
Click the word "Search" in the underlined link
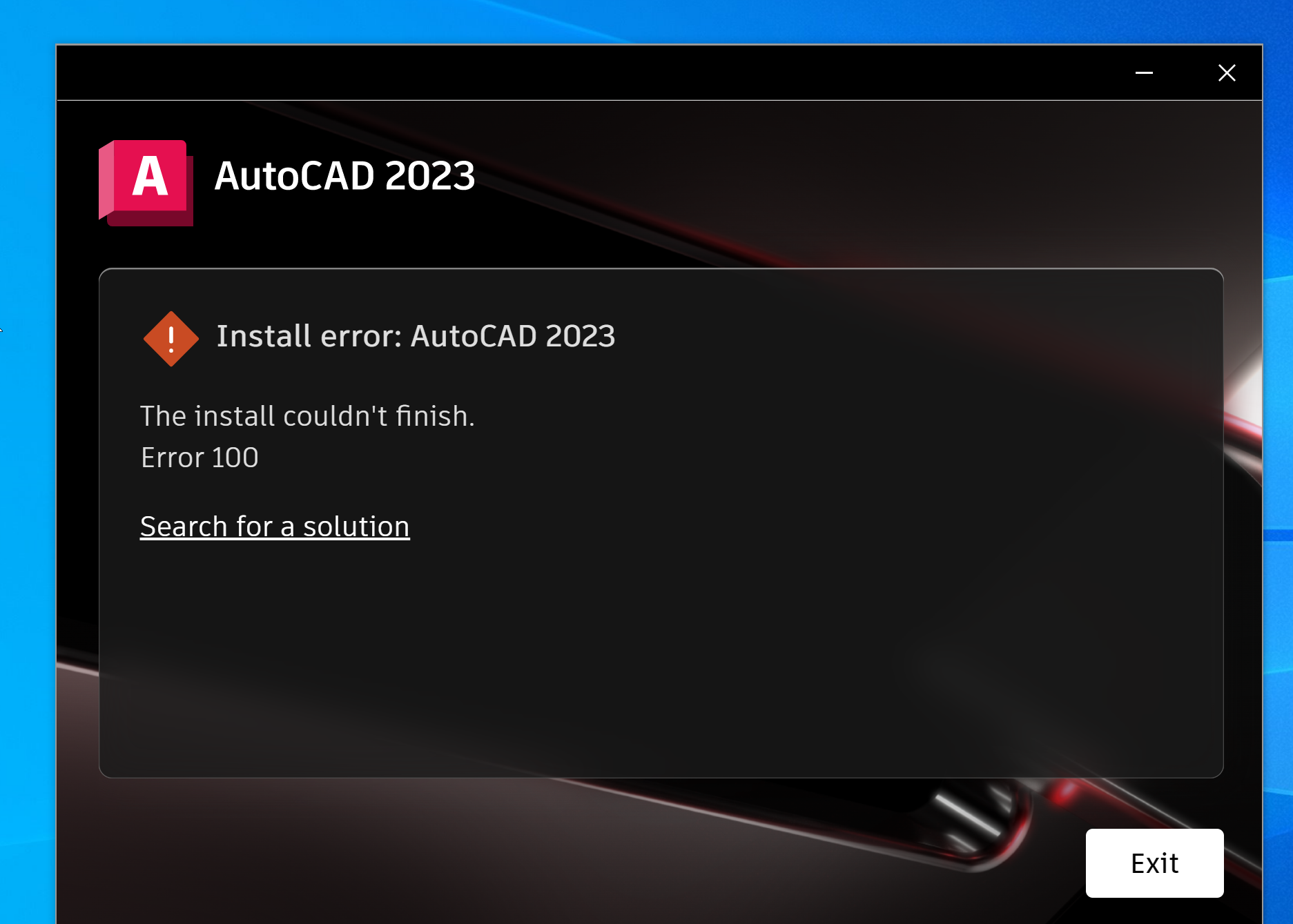[x=184, y=527]
